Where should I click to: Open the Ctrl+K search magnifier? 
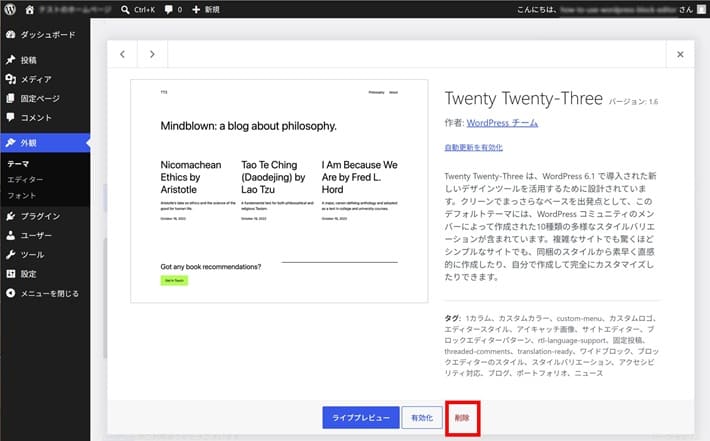(125, 10)
